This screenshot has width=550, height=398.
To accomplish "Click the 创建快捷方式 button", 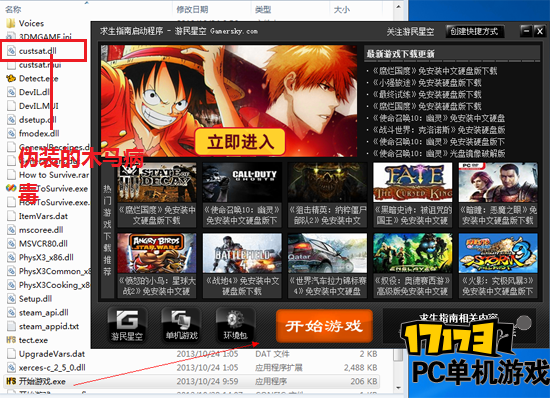I will point(475,32).
